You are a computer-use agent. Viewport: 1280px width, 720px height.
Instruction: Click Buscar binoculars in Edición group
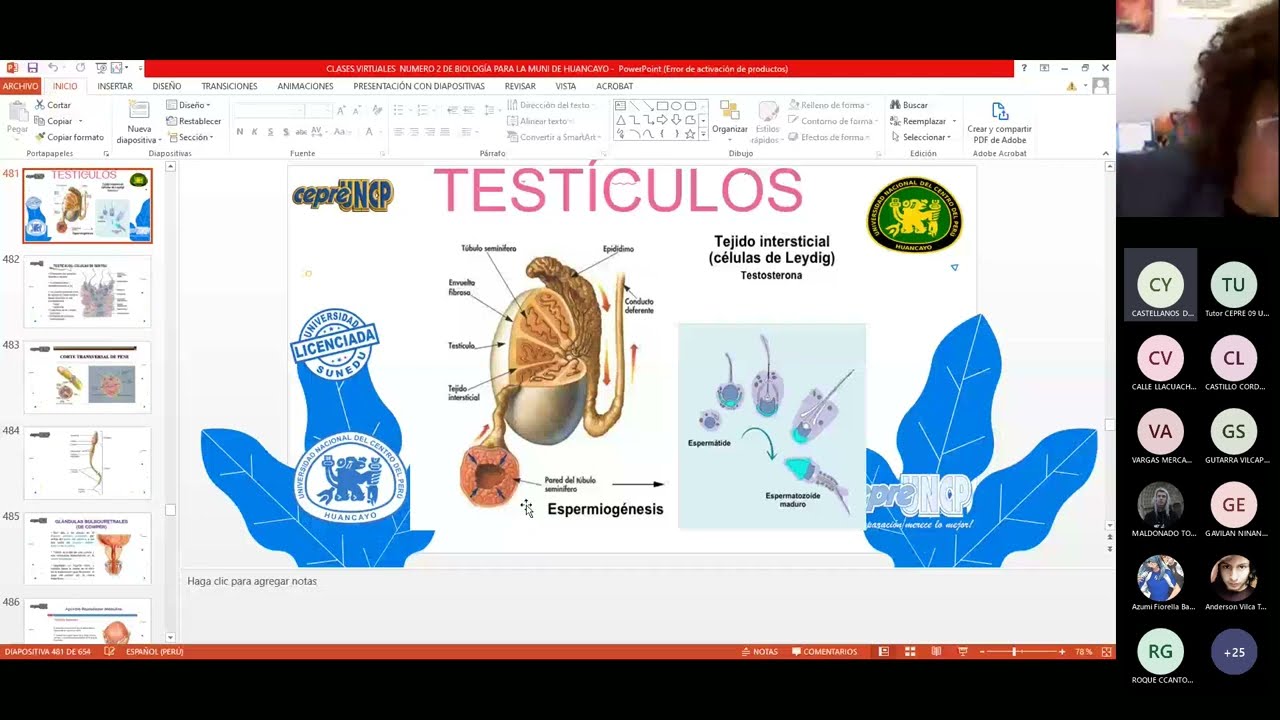point(909,105)
